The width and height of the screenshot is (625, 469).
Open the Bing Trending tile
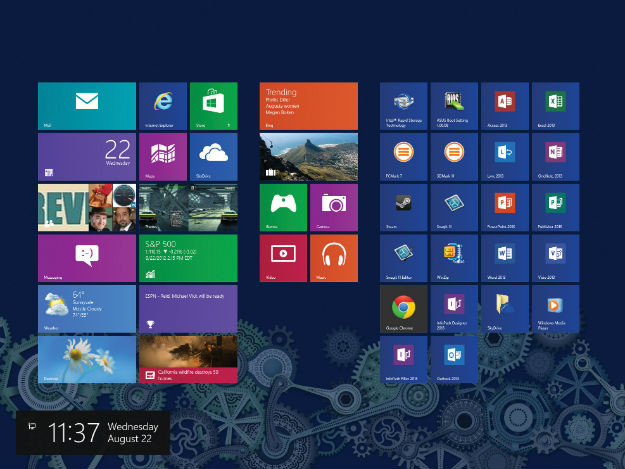(308, 106)
